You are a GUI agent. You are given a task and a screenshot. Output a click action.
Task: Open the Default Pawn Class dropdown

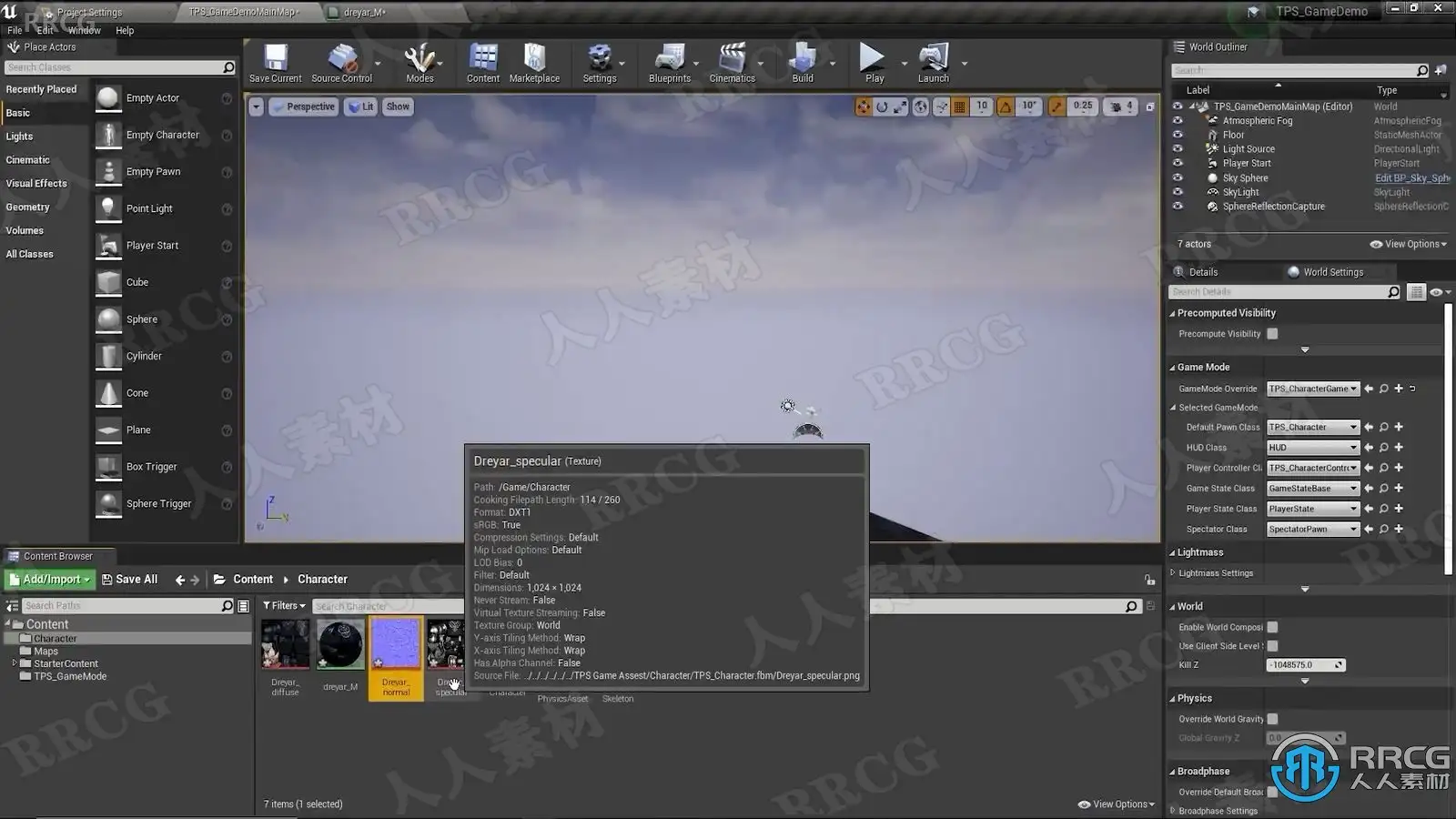click(x=1313, y=427)
